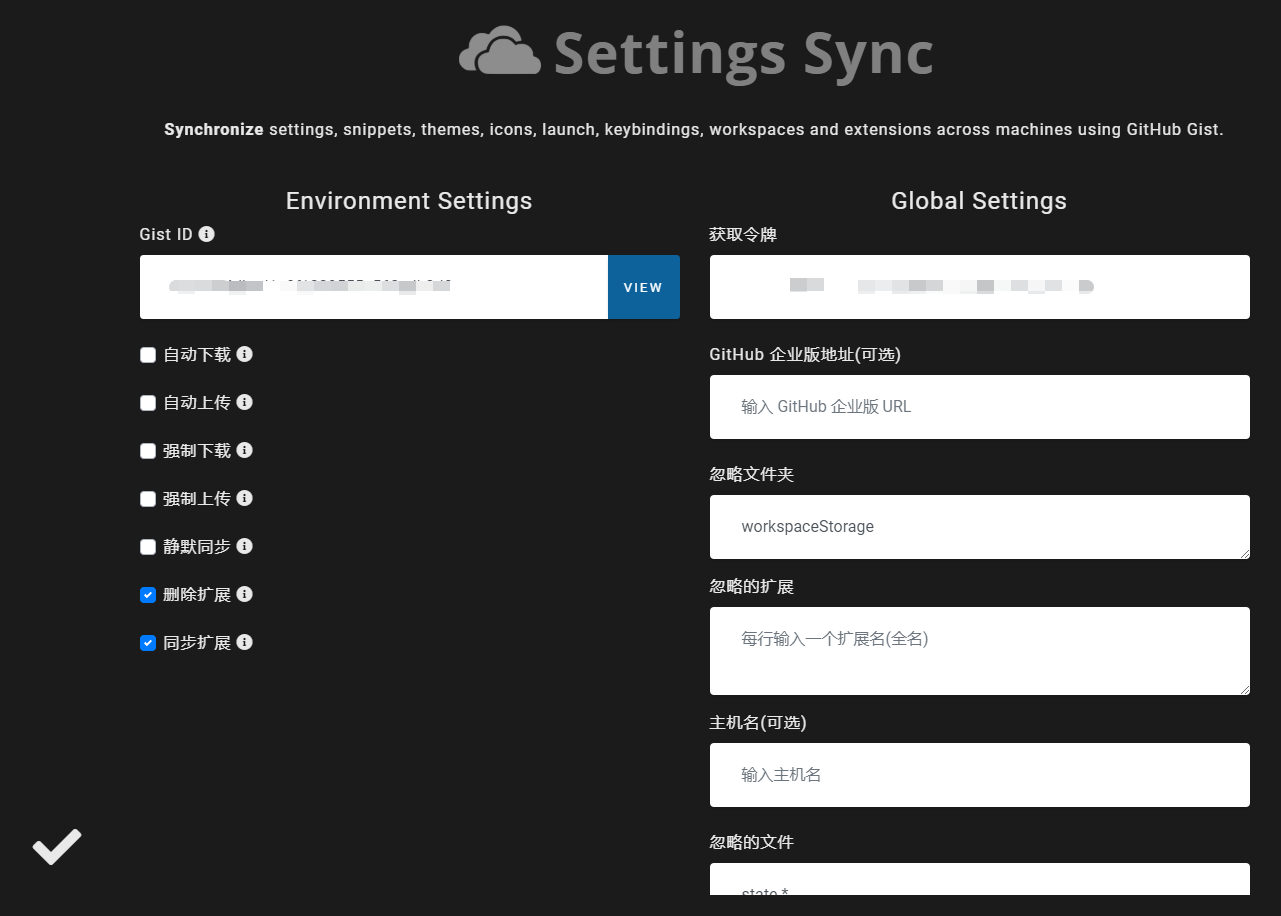Screen dimensions: 1281x916
Task: Click the 静默同步 info icon
Action: coord(243,546)
